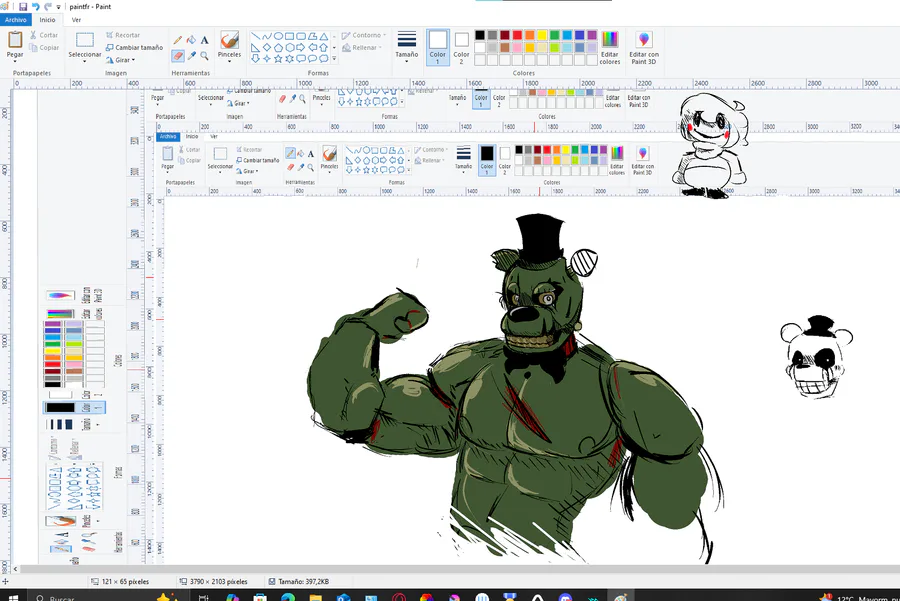Activate the Color 1 foreground button
Viewport: 900px width, 601px height.
[x=438, y=47]
